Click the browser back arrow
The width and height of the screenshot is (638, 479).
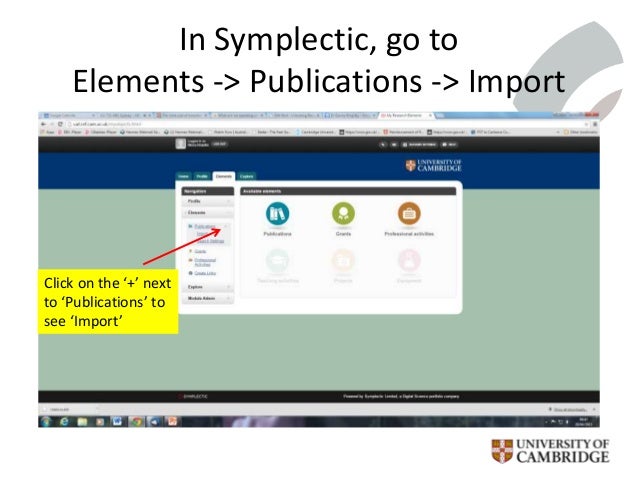tap(44, 124)
